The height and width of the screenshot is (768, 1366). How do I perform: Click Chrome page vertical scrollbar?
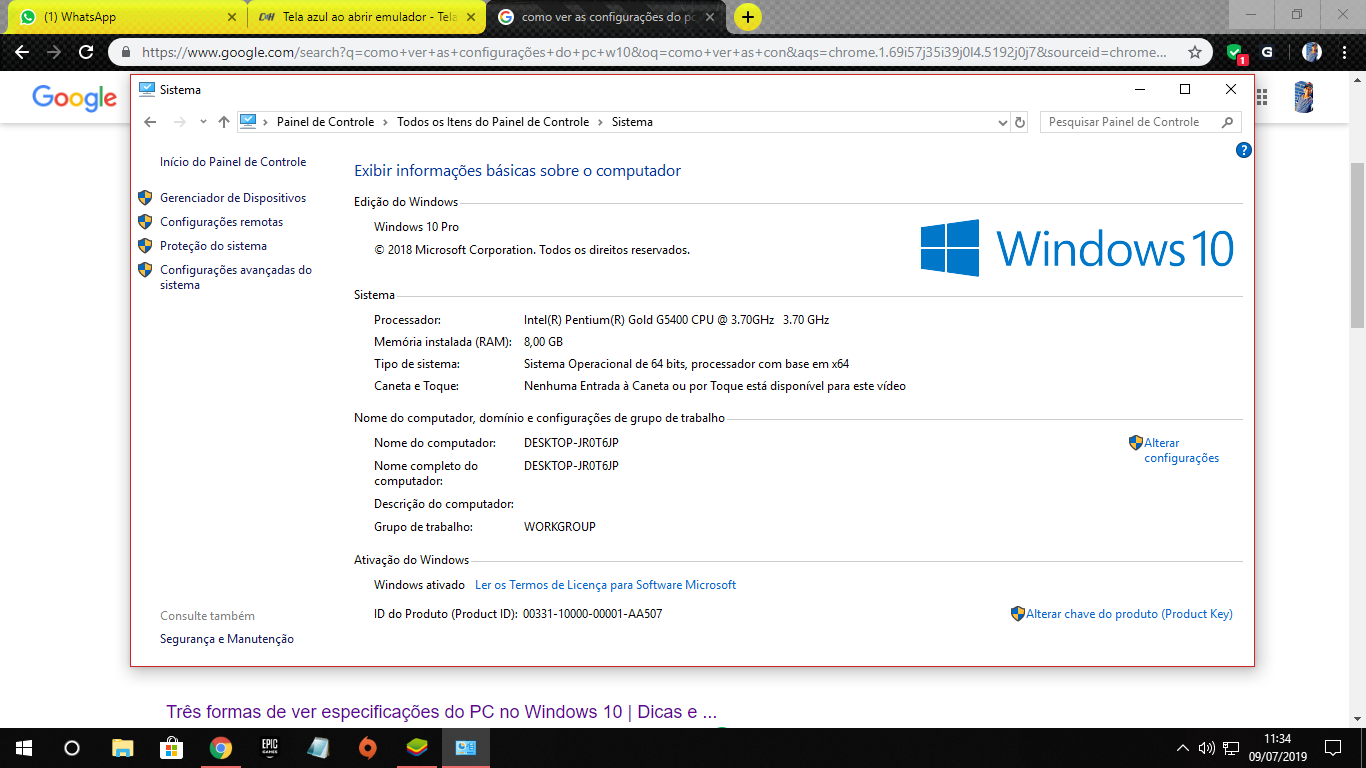pos(1357,245)
